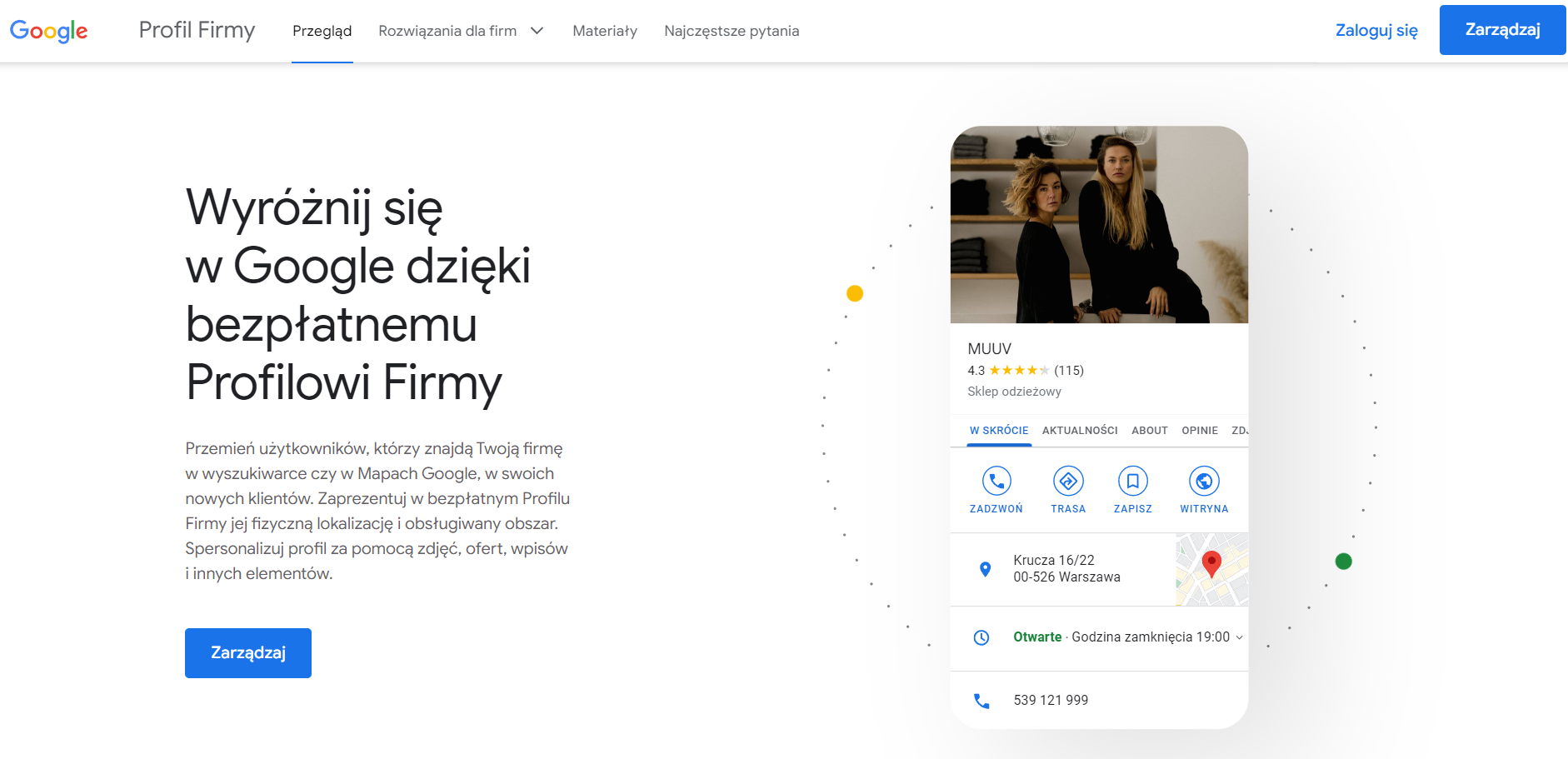Select the W SKRÓCIE tab
The height and width of the screenshot is (759, 1568).
pos(999,431)
